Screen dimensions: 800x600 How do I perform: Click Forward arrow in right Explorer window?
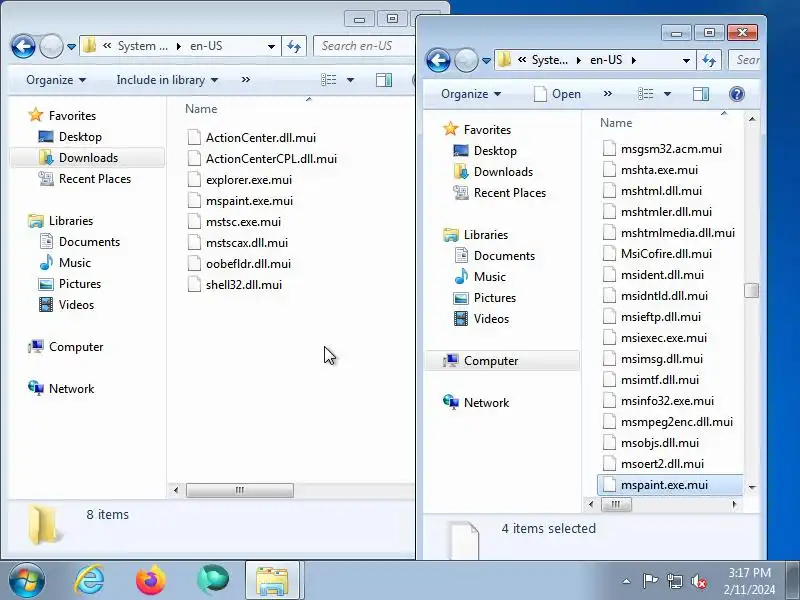click(466, 60)
